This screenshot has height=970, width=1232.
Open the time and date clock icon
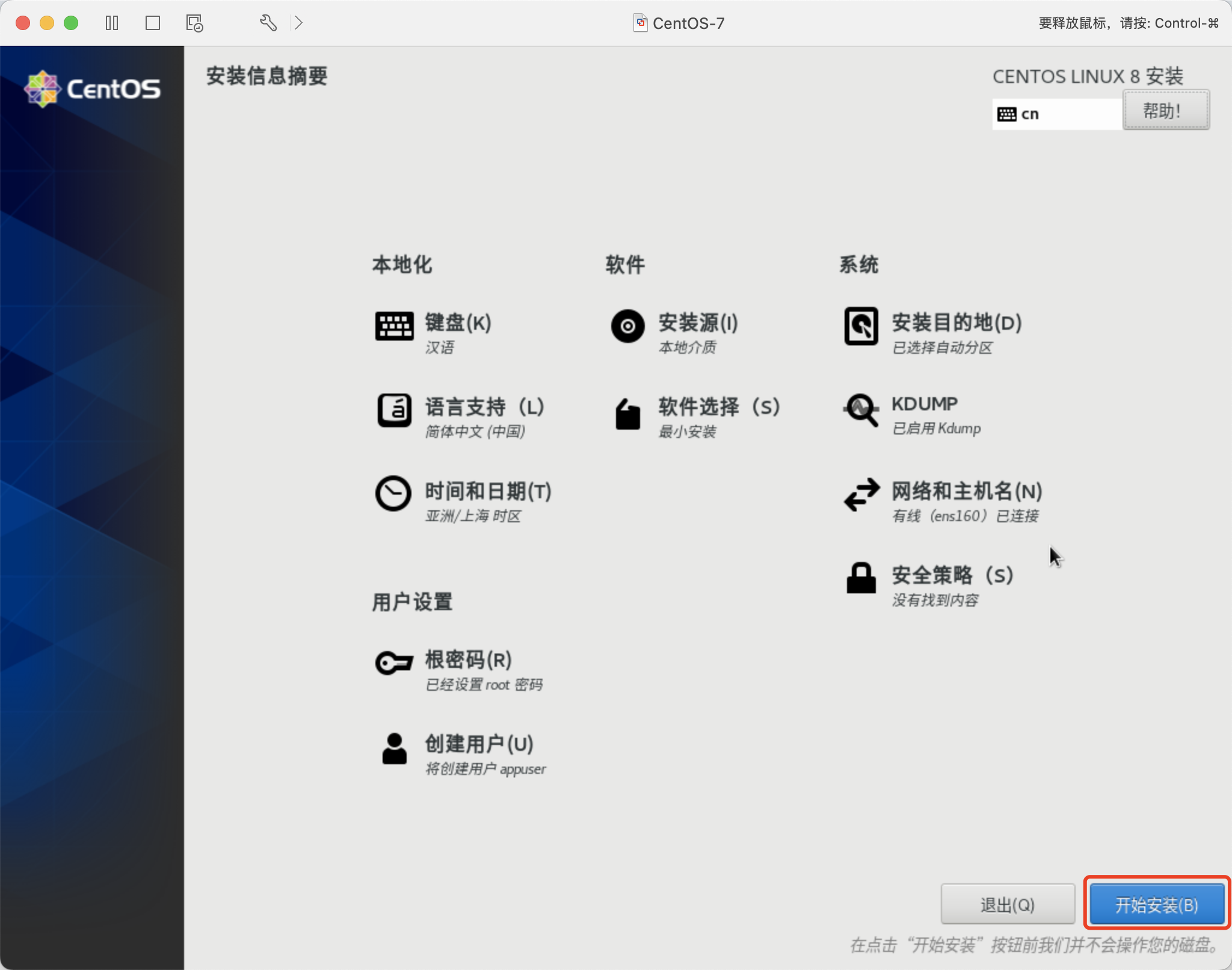click(x=393, y=493)
